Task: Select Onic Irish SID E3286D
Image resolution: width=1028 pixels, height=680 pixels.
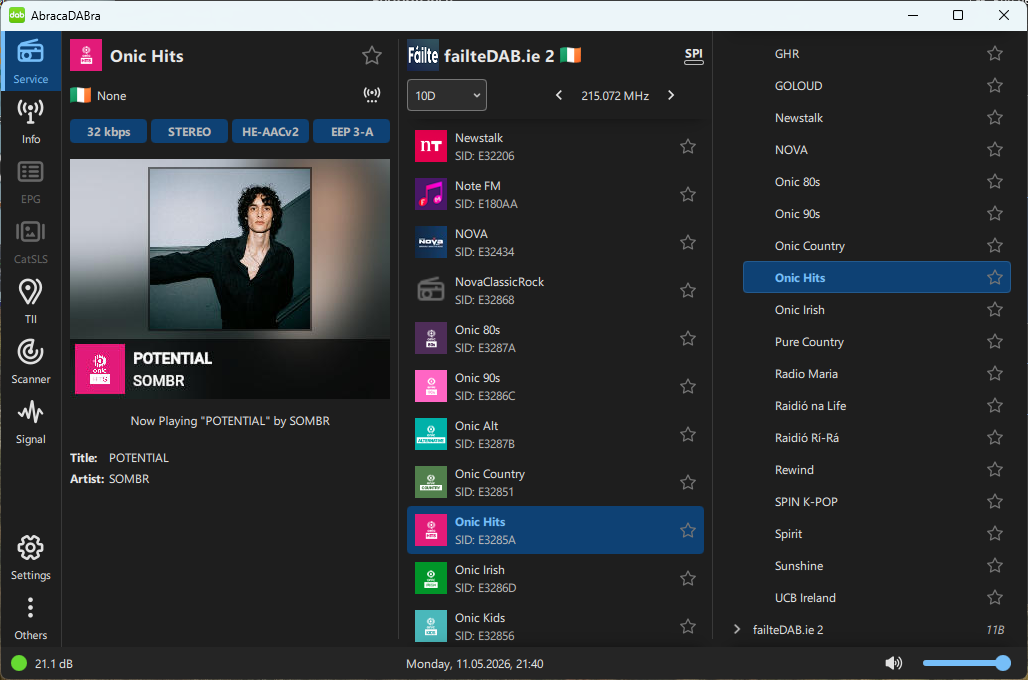Action: (x=555, y=578)
